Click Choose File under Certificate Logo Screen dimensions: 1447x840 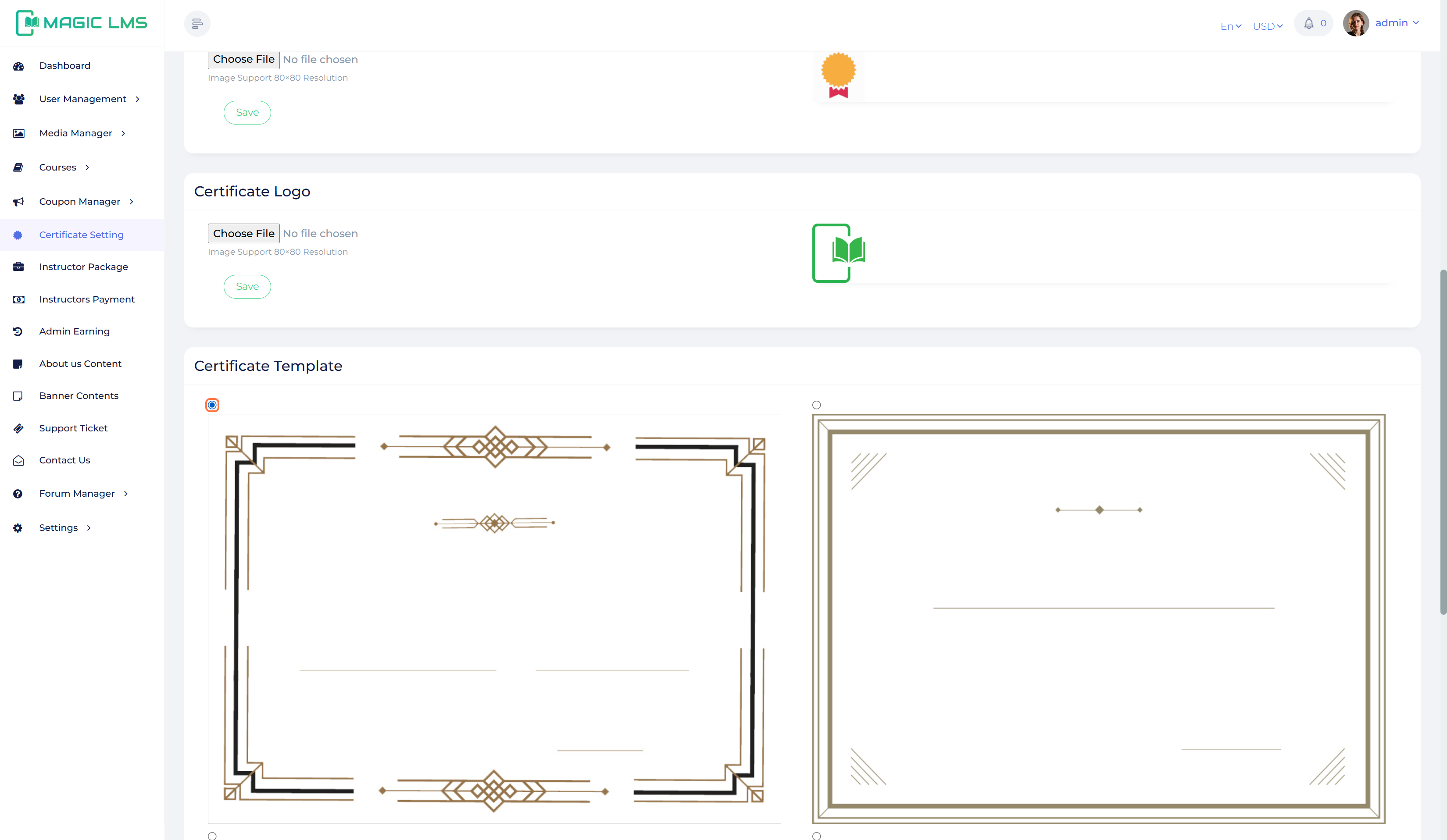(x=243, y=234)
